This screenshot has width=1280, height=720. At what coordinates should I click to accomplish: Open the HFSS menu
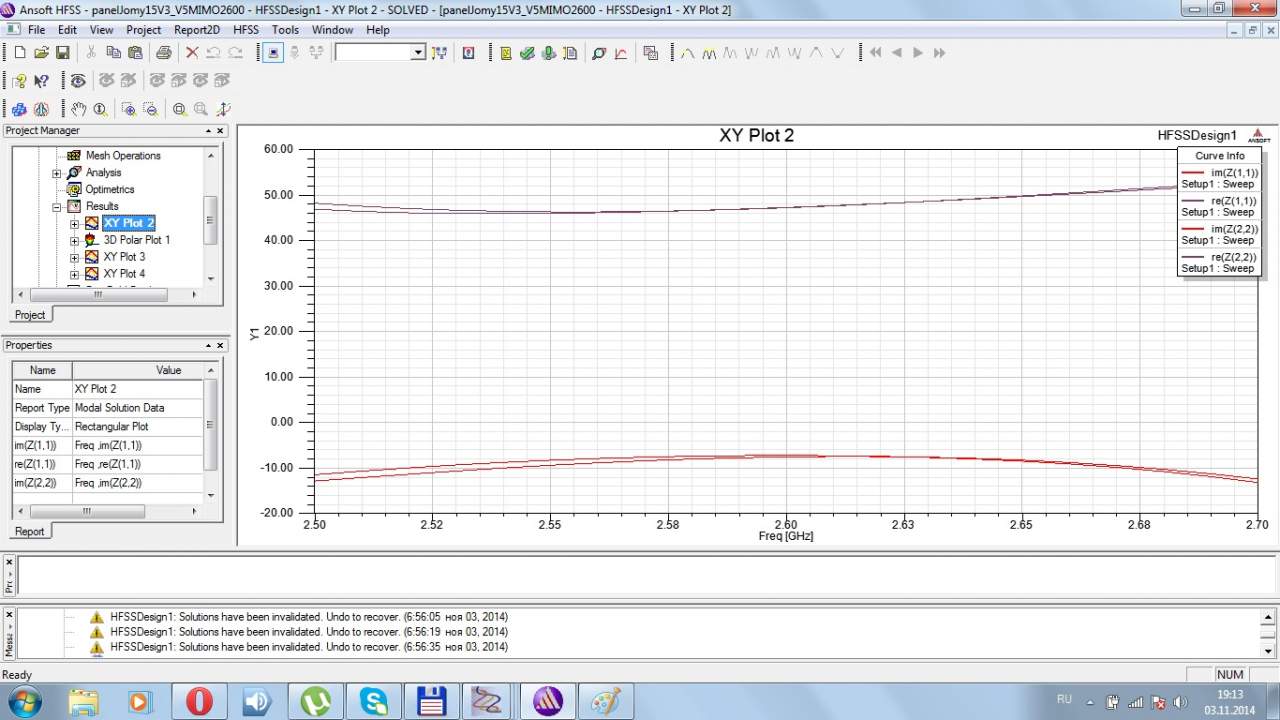[x=246, y=30]
